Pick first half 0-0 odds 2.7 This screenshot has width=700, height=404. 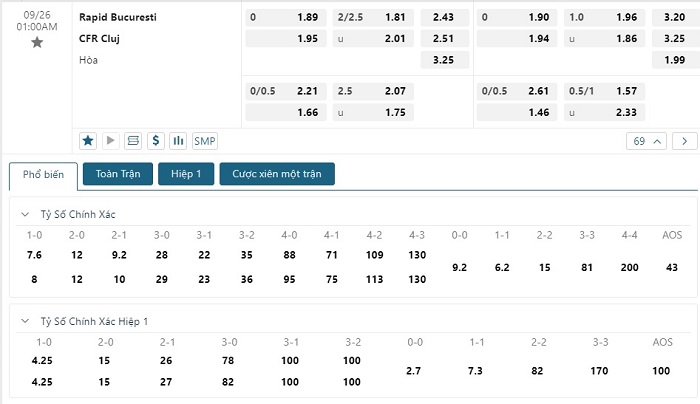413,371
